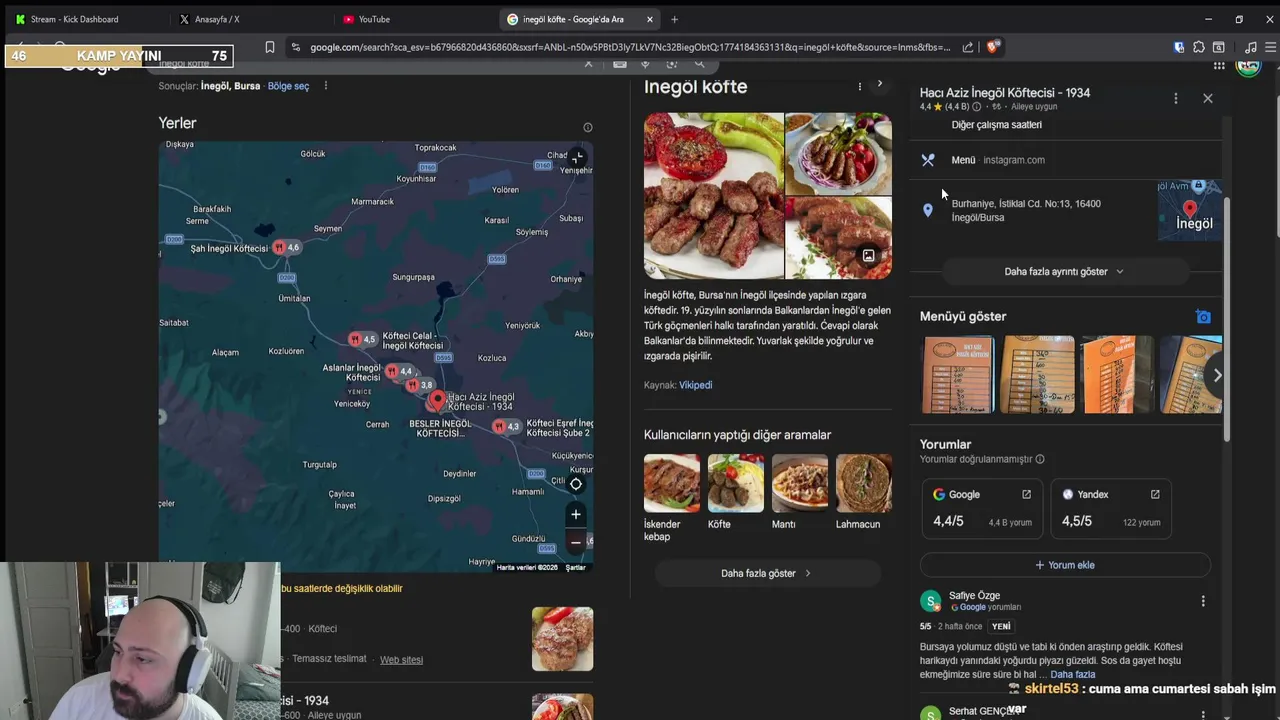Viewport: 1280px width, 720px height.
Task: Open the Brave Shields lion icon
Action: tap(992, 47)
